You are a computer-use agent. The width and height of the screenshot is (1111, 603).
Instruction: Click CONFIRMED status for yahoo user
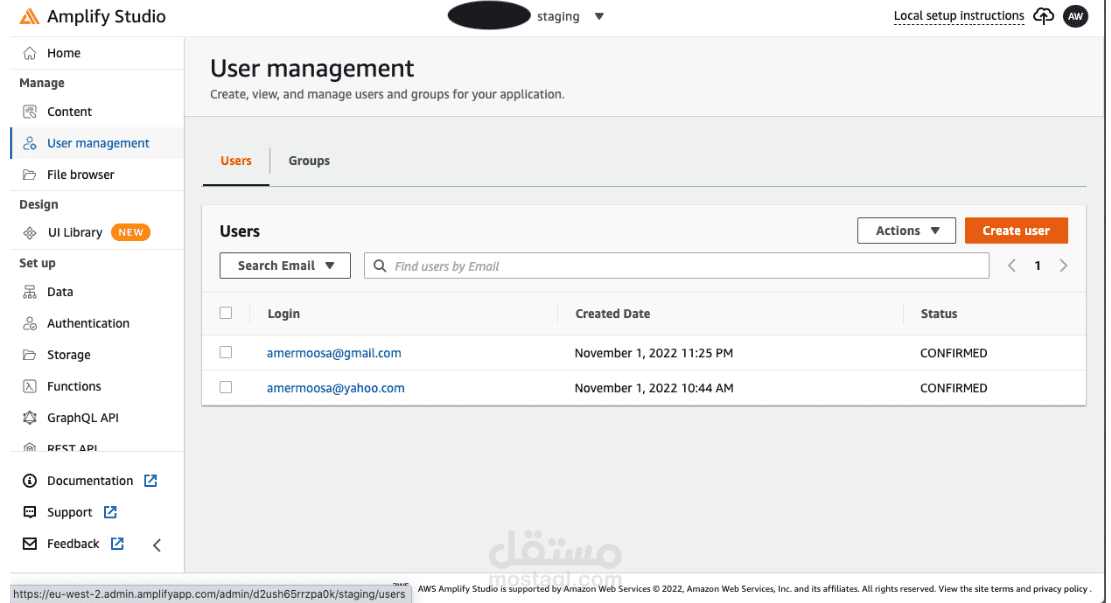(x=954, y=388)
